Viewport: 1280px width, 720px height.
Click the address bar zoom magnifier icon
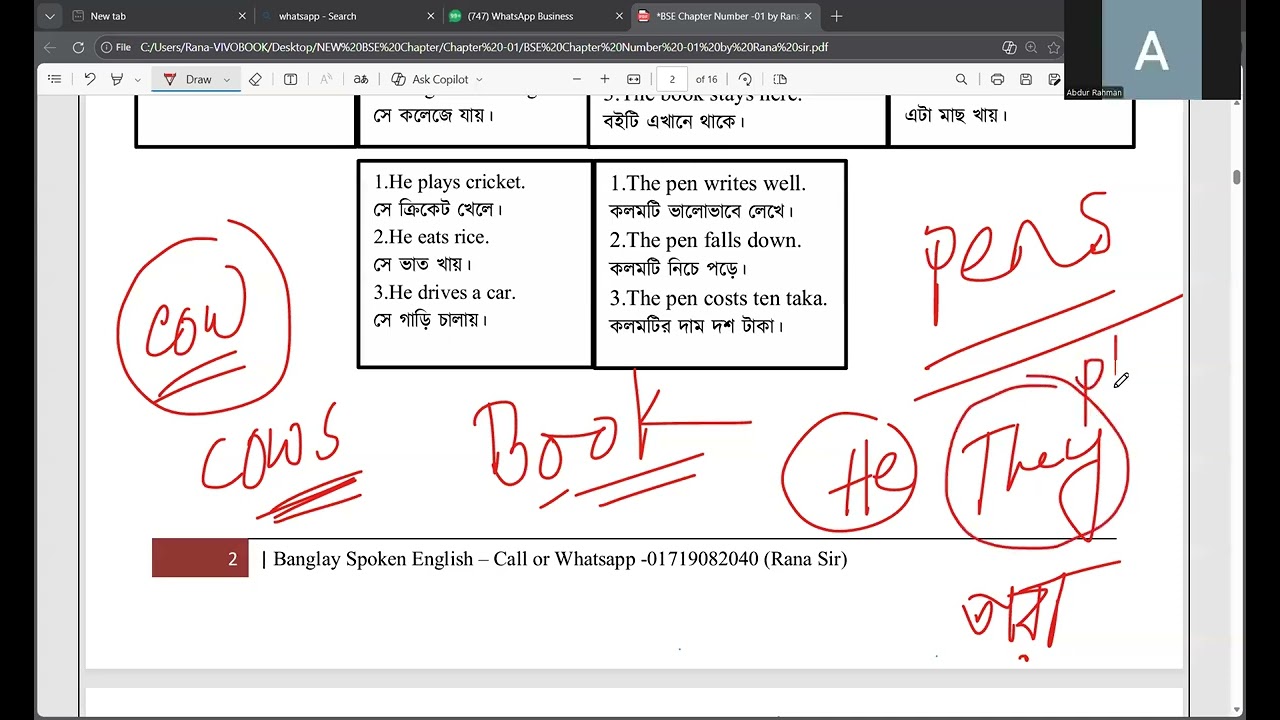pyautogui.click(x=1032, y=47)
